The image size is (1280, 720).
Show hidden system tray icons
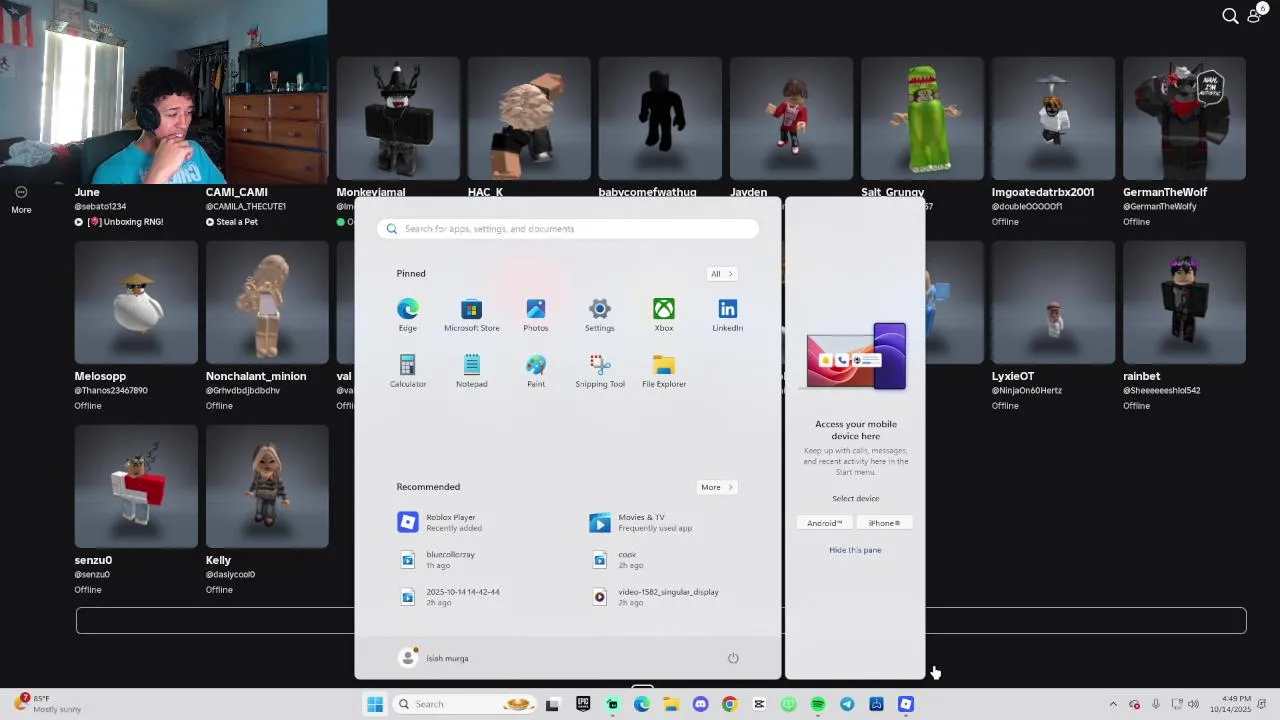[x=1113, y=704]
